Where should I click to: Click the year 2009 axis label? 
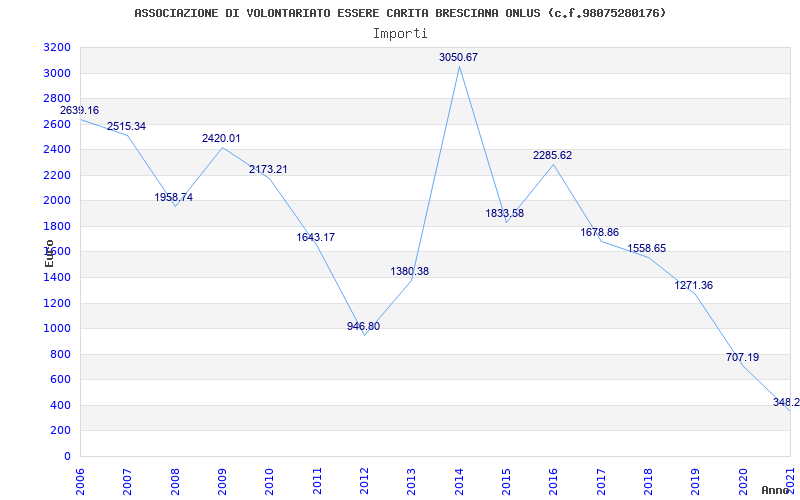click(222, 482)
